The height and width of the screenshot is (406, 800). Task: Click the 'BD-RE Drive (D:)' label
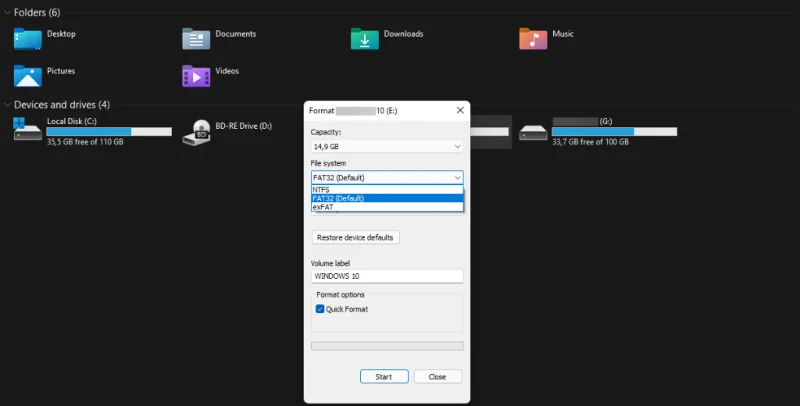pos(243,126)
